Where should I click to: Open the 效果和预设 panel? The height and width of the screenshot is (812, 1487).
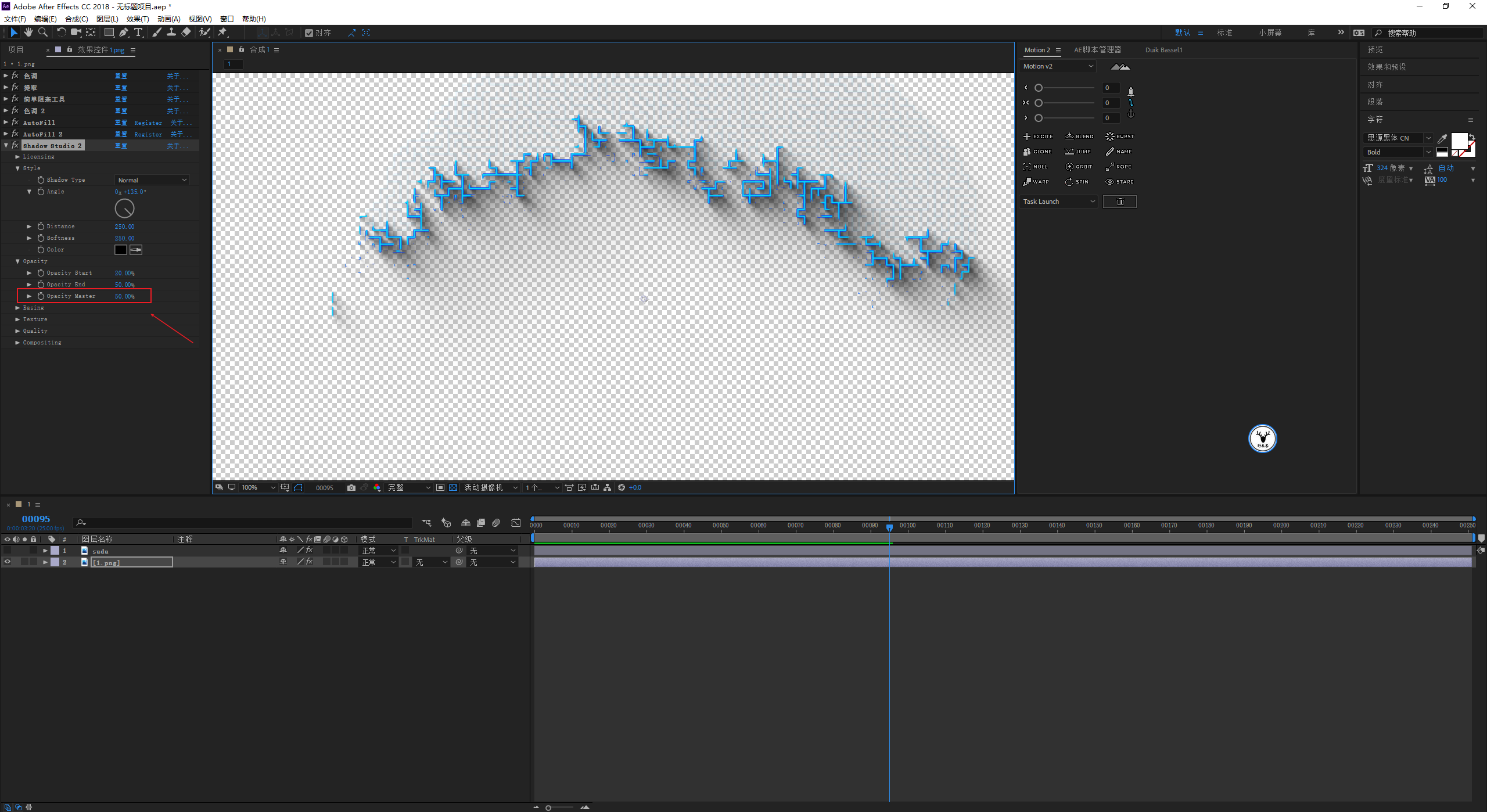1387,67
